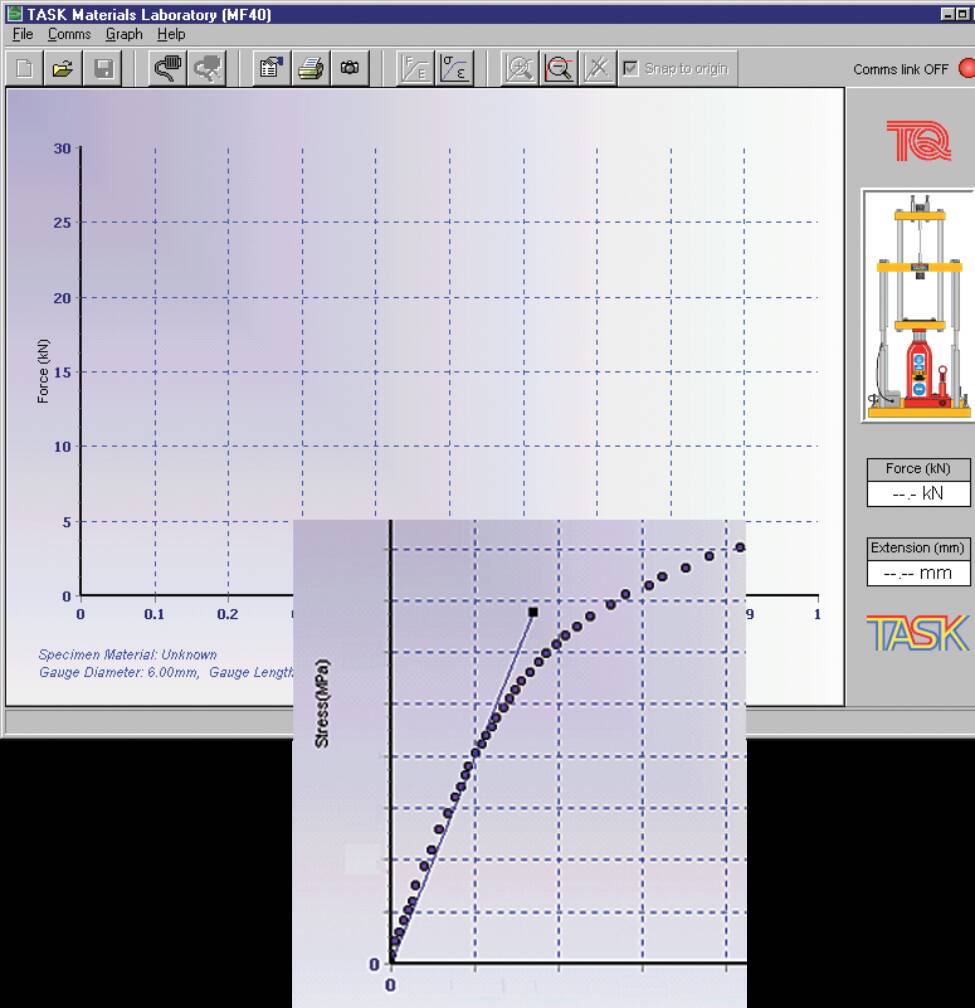The height and width of the screenshot is (1008, 975).
Task: Click the Force (kN) readout field
Action: pos(918,494)
